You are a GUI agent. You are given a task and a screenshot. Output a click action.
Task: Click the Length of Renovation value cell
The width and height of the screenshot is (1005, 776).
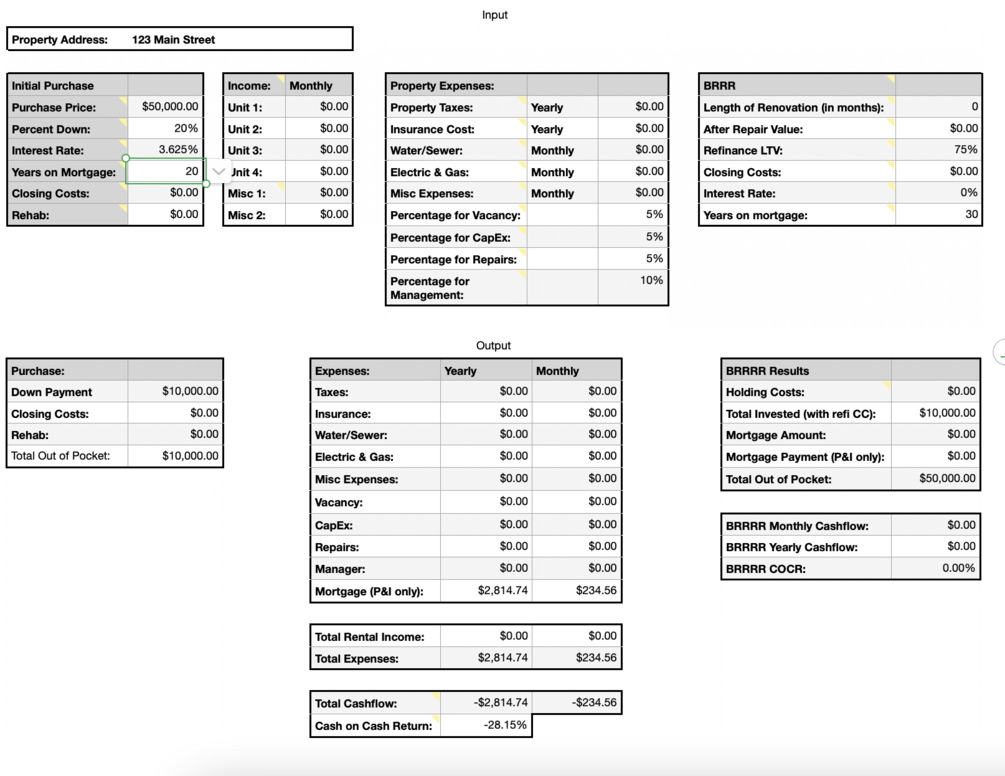pos(938,107)
